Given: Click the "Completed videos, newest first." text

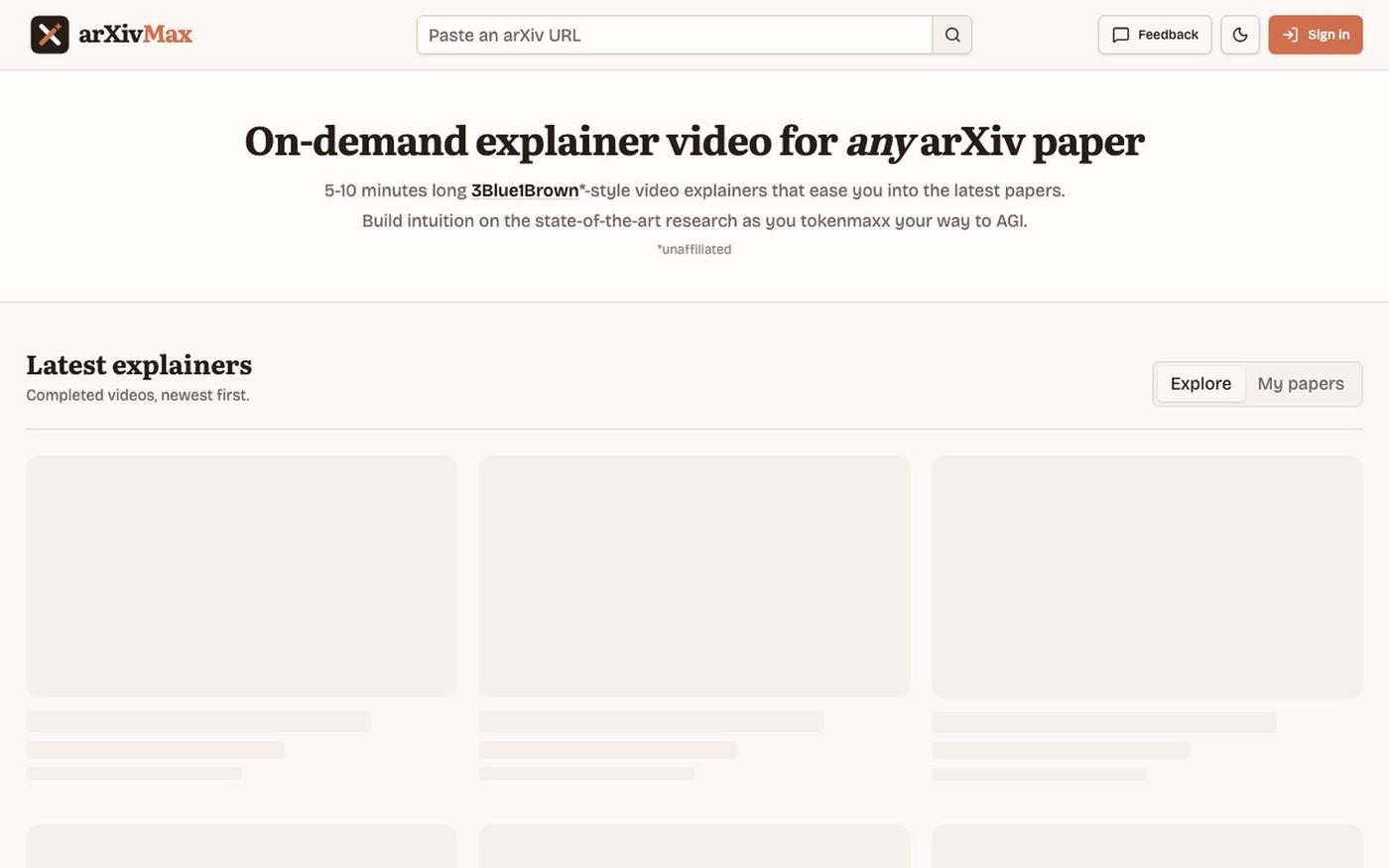Looking at the screenshot, I should coord(138,395).
